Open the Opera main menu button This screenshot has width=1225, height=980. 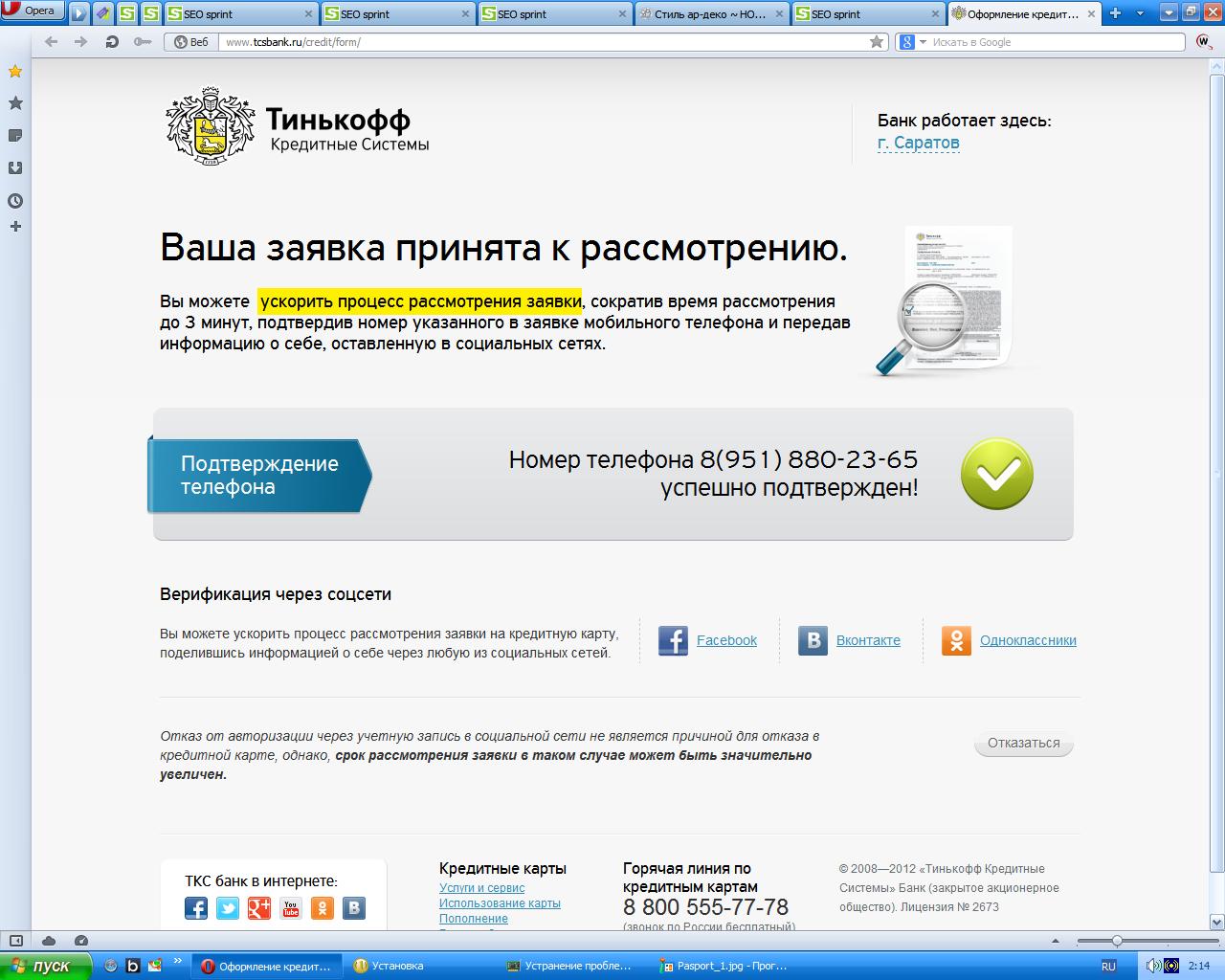coord(33,11)
